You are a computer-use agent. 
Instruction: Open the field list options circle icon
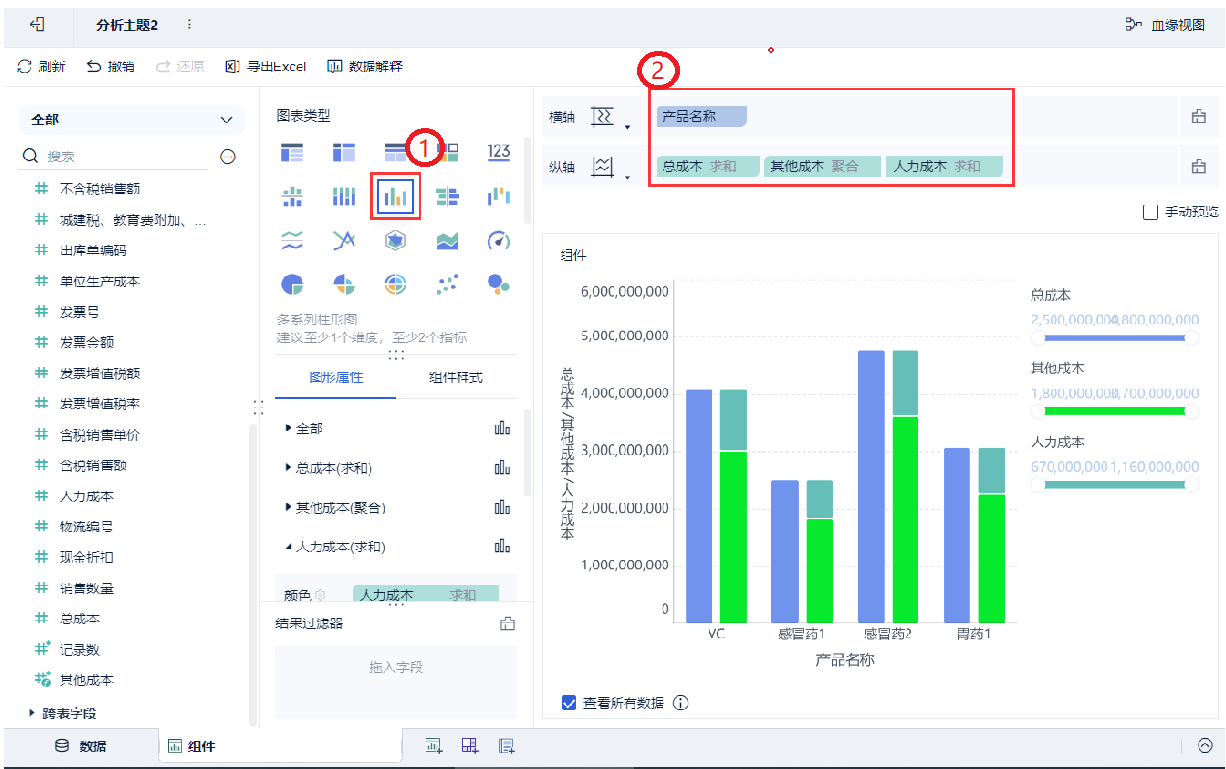point(227,156)
